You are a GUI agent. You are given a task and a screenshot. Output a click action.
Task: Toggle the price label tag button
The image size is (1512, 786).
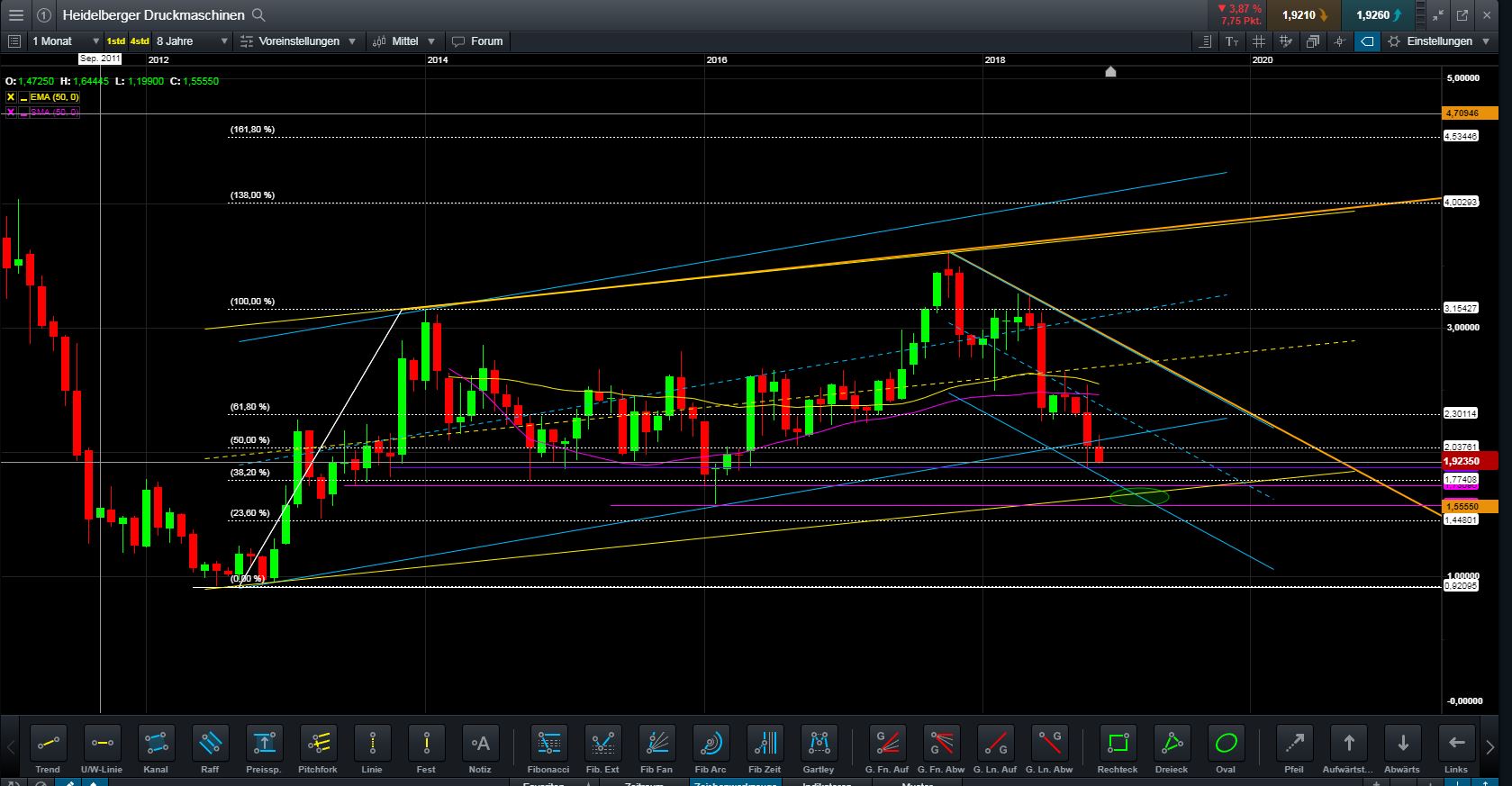click(x=1367, y=41)
